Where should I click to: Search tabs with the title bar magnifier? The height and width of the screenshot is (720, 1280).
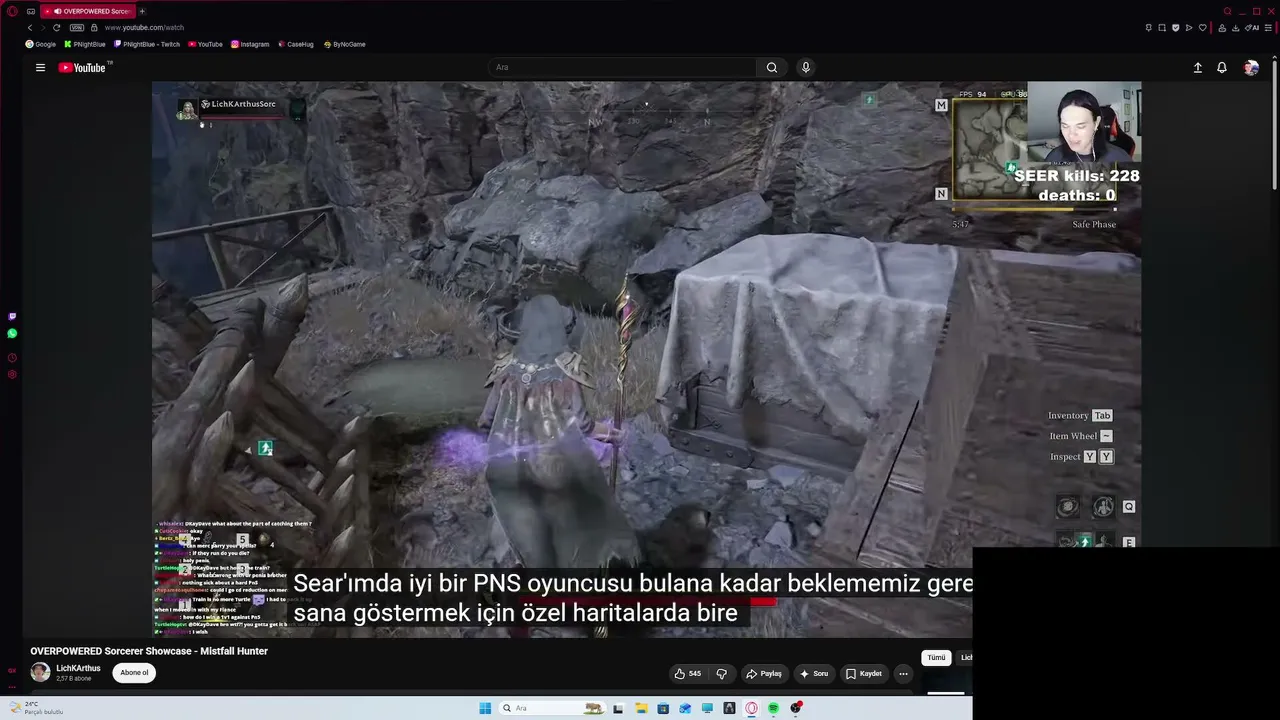pyautogui.click(x=1228, y=11)
